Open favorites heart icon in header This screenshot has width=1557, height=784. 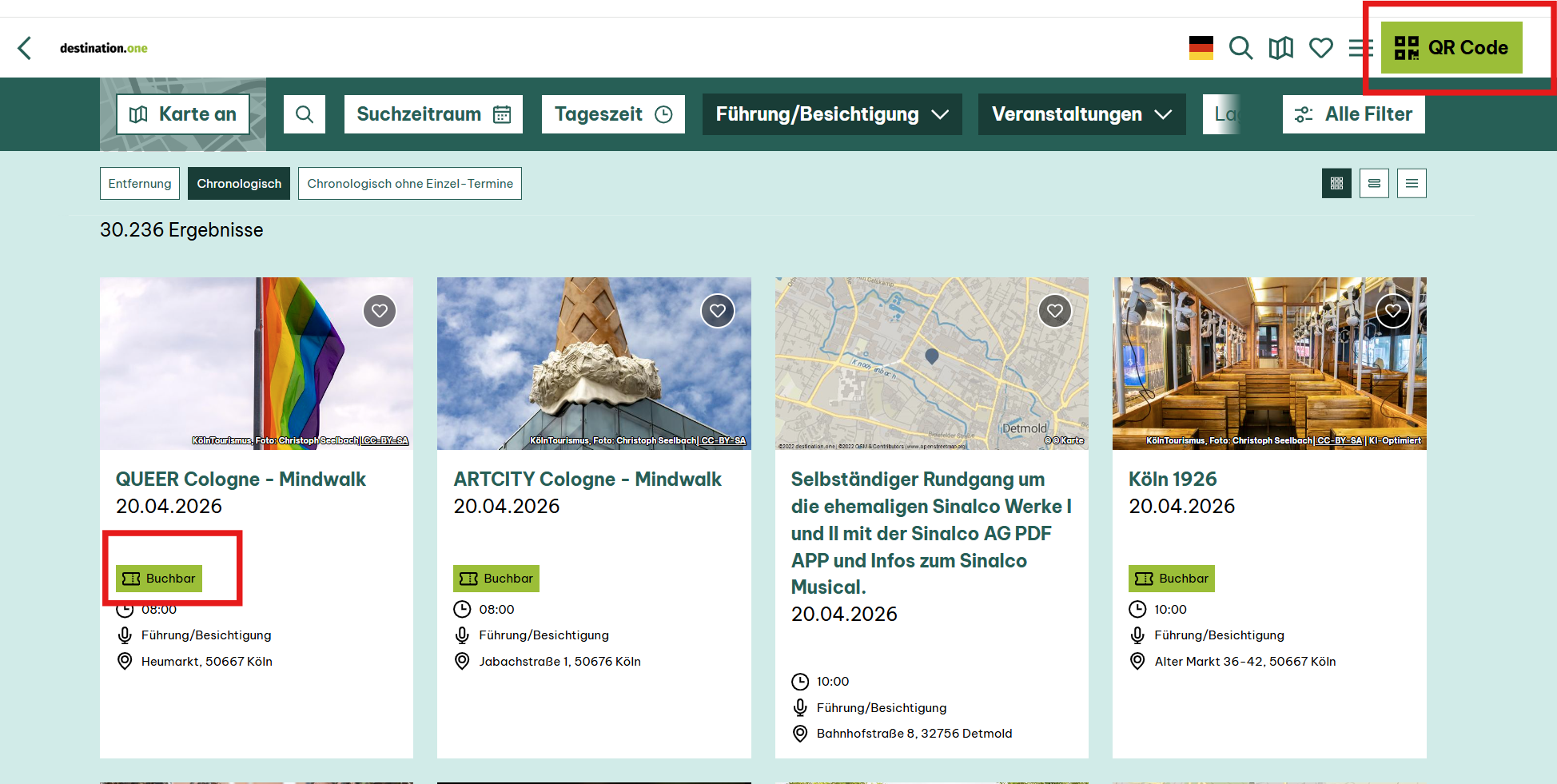1320,48
